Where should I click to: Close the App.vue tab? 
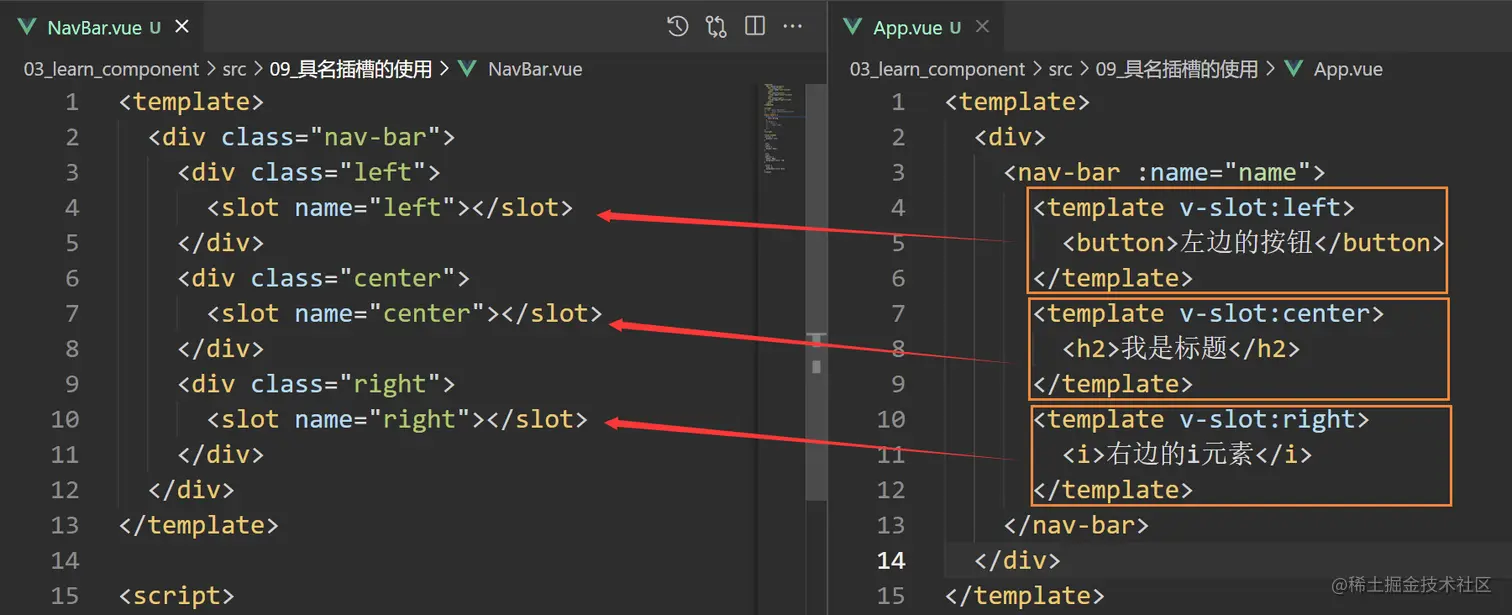coord(982,27)
